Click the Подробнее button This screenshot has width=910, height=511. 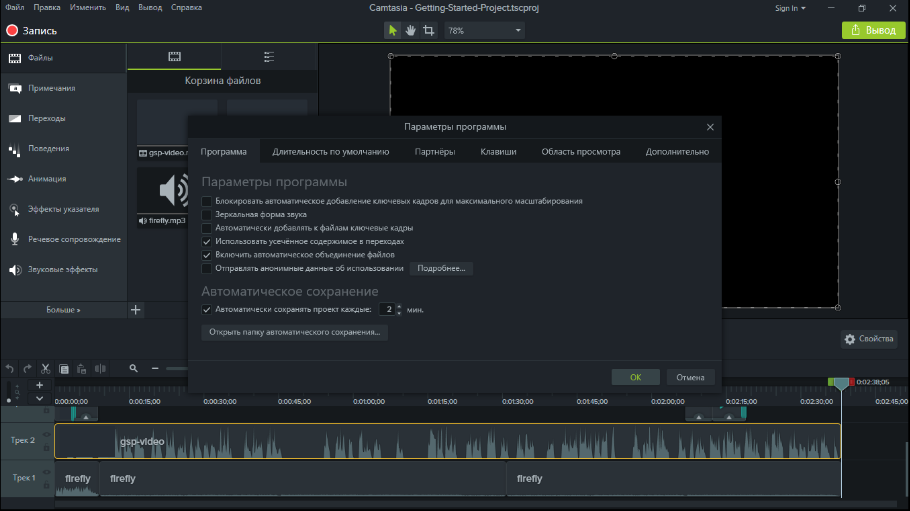(x=440, y=268)
